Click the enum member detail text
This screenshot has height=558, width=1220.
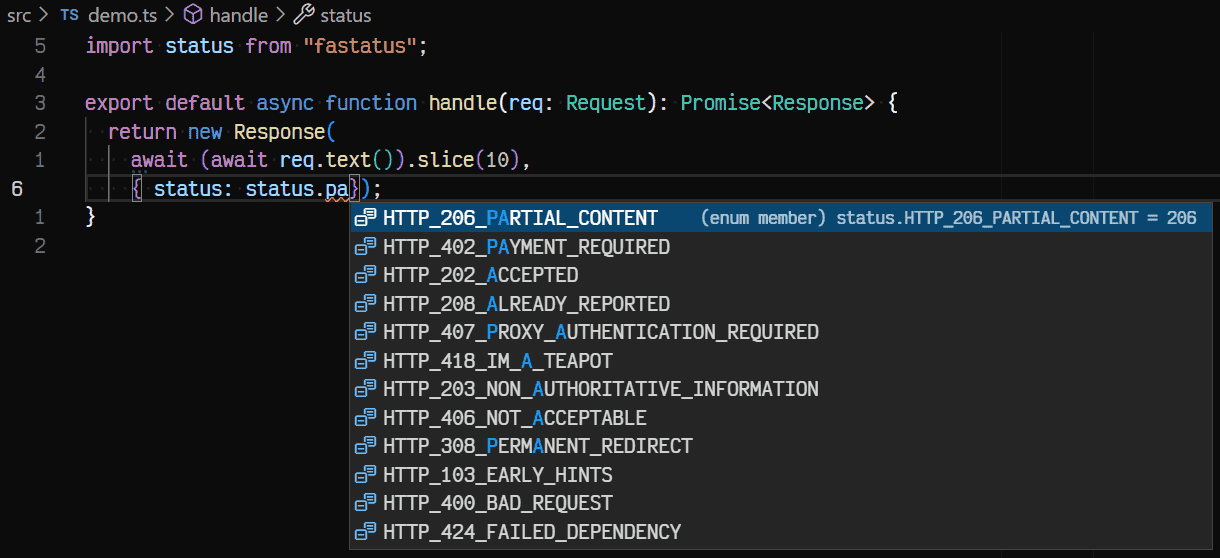pos(948,218)
